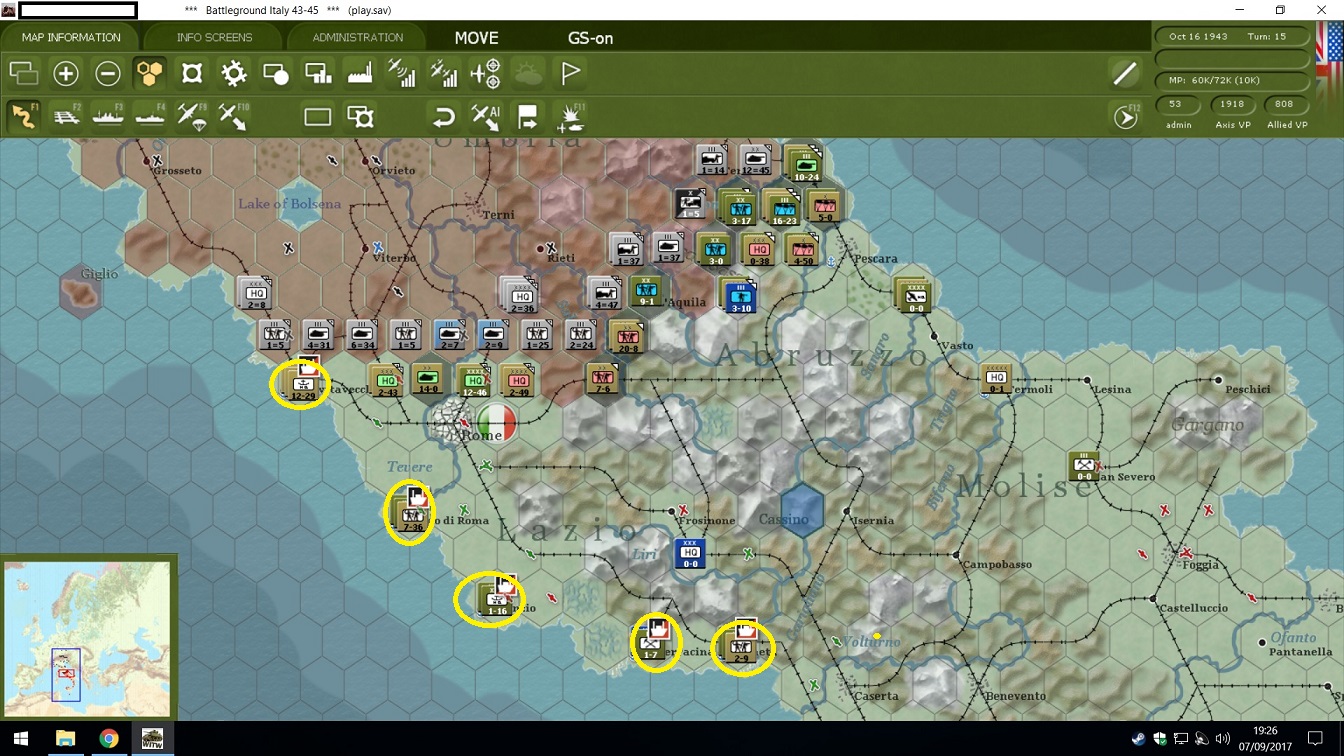Viewport: 1344px width, 756px height.
Task: Show the factory production overlay
Action: (x=360, y=73)
